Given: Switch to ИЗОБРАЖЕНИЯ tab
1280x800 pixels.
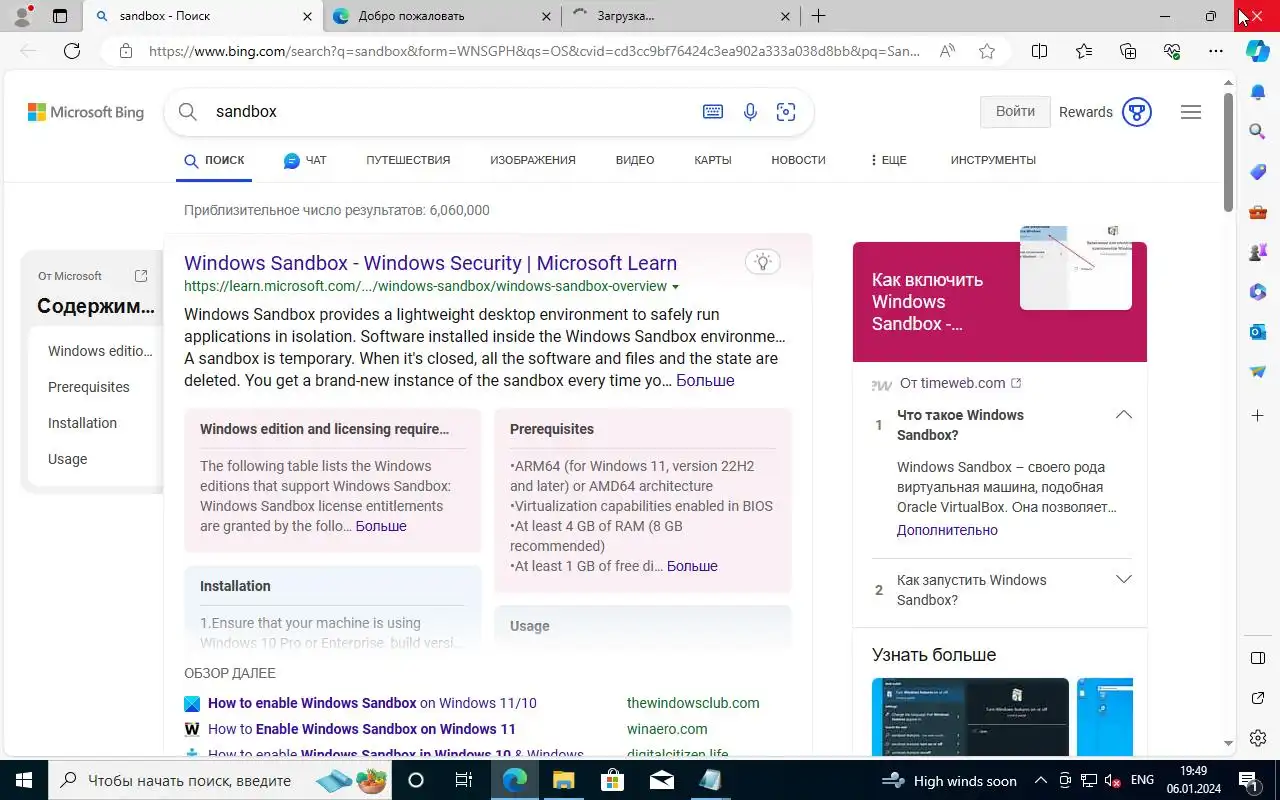Looking at the screenshot, I should point(533,160).
